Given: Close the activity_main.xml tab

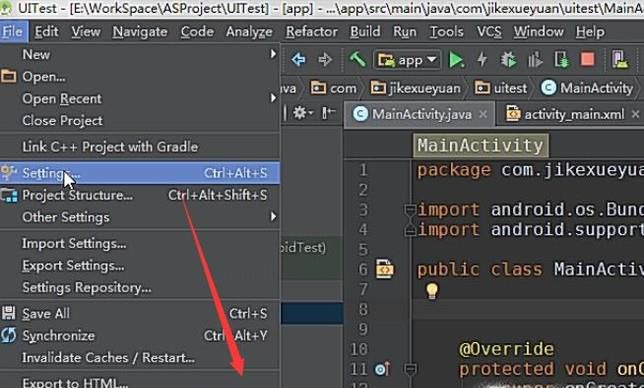Looking at the screenshot, I should tap(635, 114).
